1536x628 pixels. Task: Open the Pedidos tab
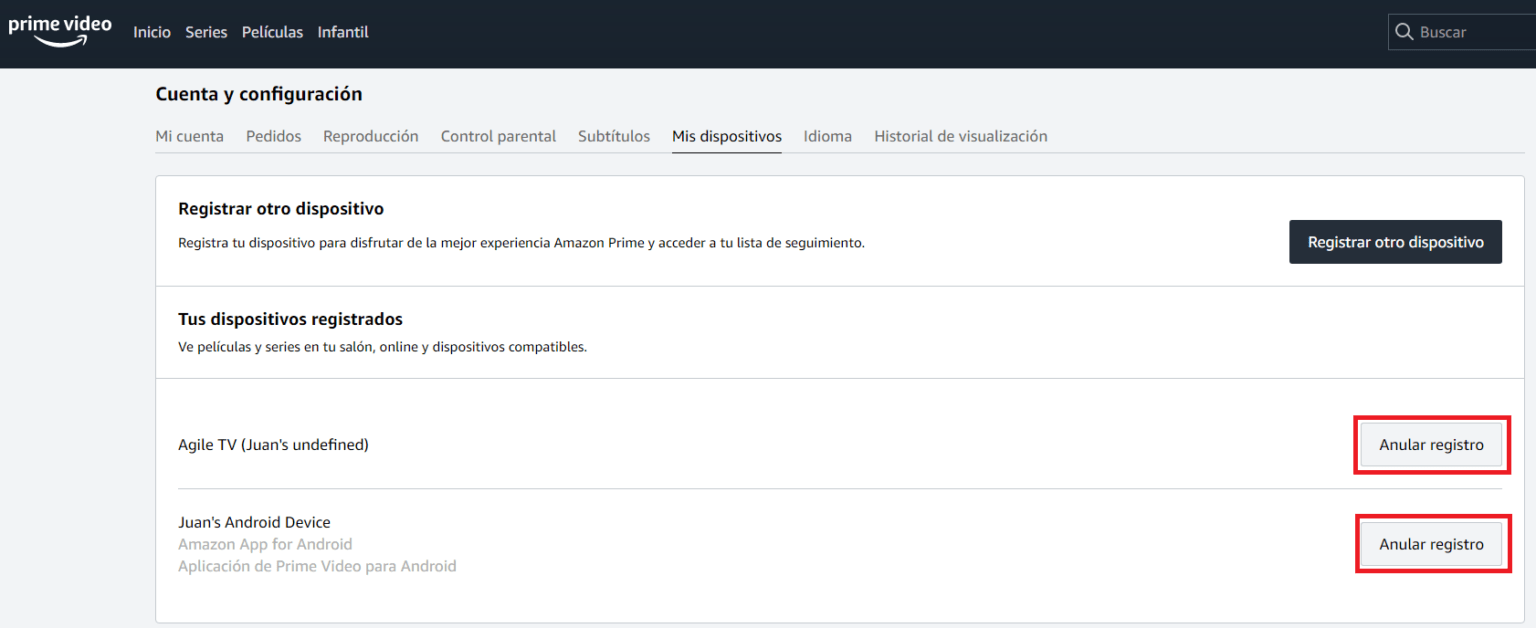pos(273,136)
